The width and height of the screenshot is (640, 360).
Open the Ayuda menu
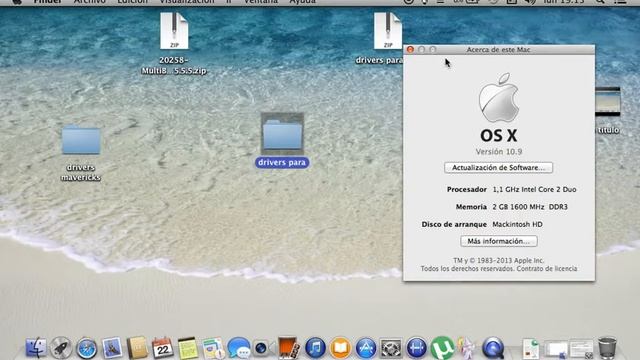(302, 2)
